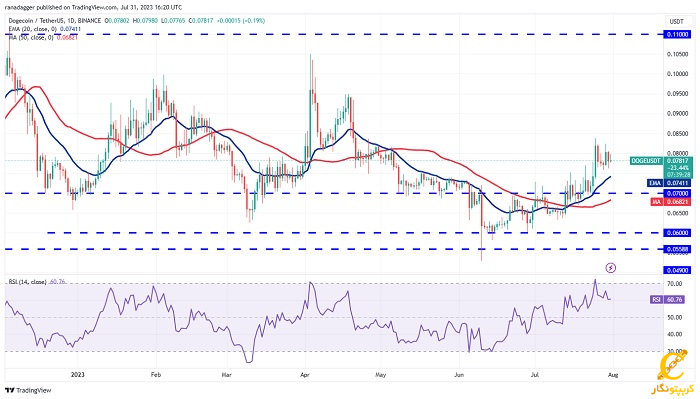Click the 2023 label on time axis

click(78, 375)
